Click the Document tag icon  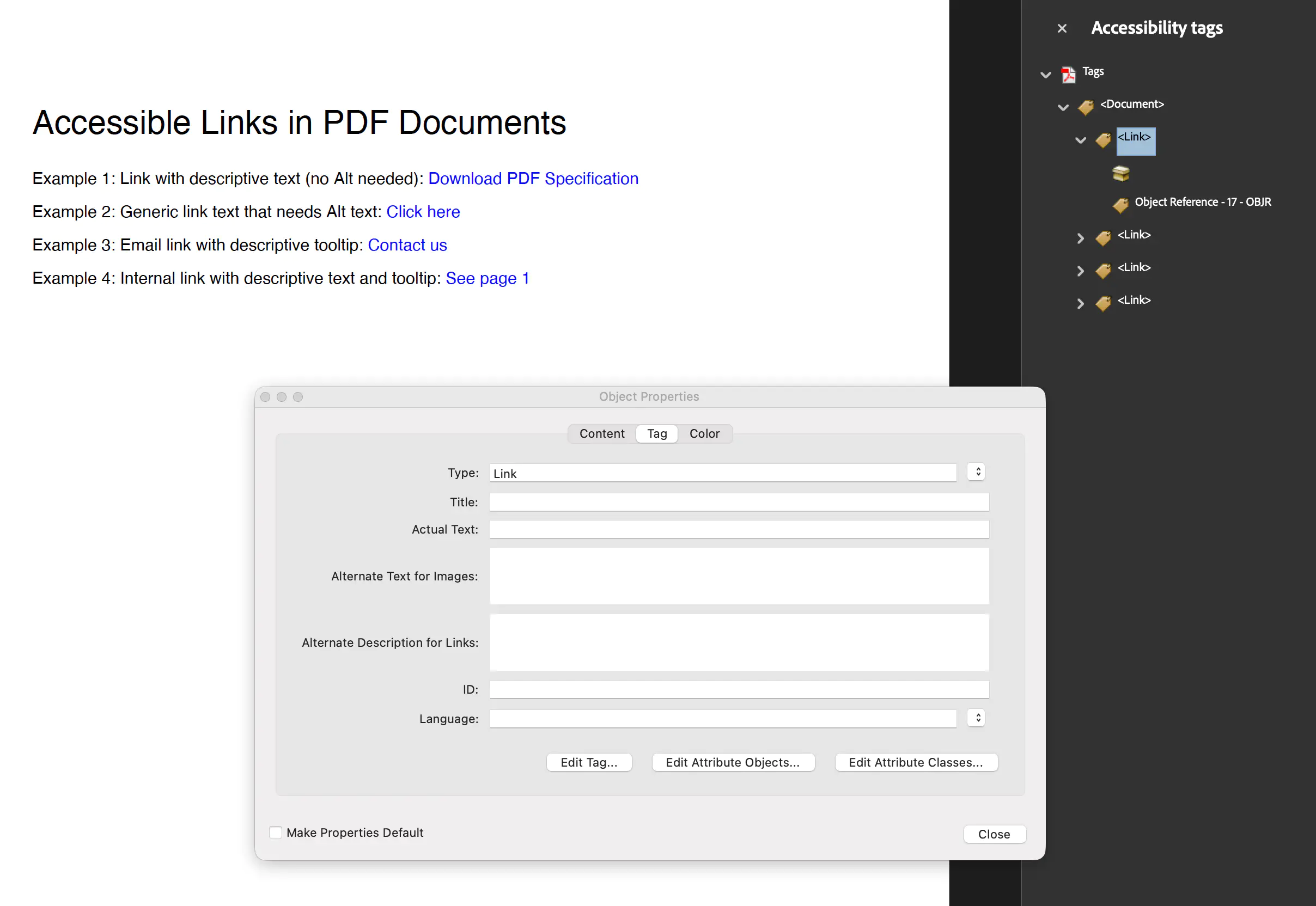tap(1086, 107)
